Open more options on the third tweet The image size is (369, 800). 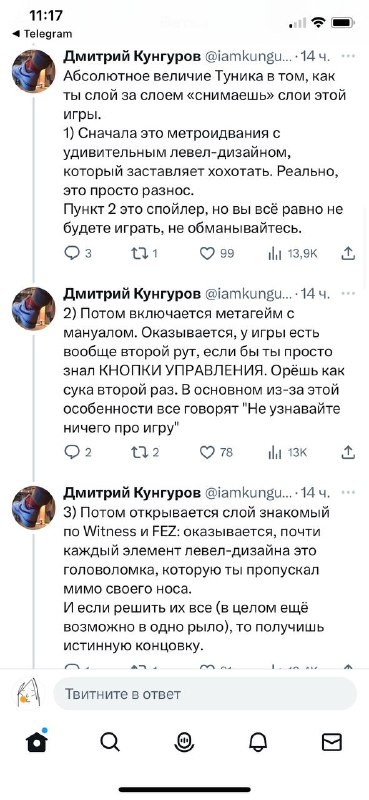coord(348,492)
